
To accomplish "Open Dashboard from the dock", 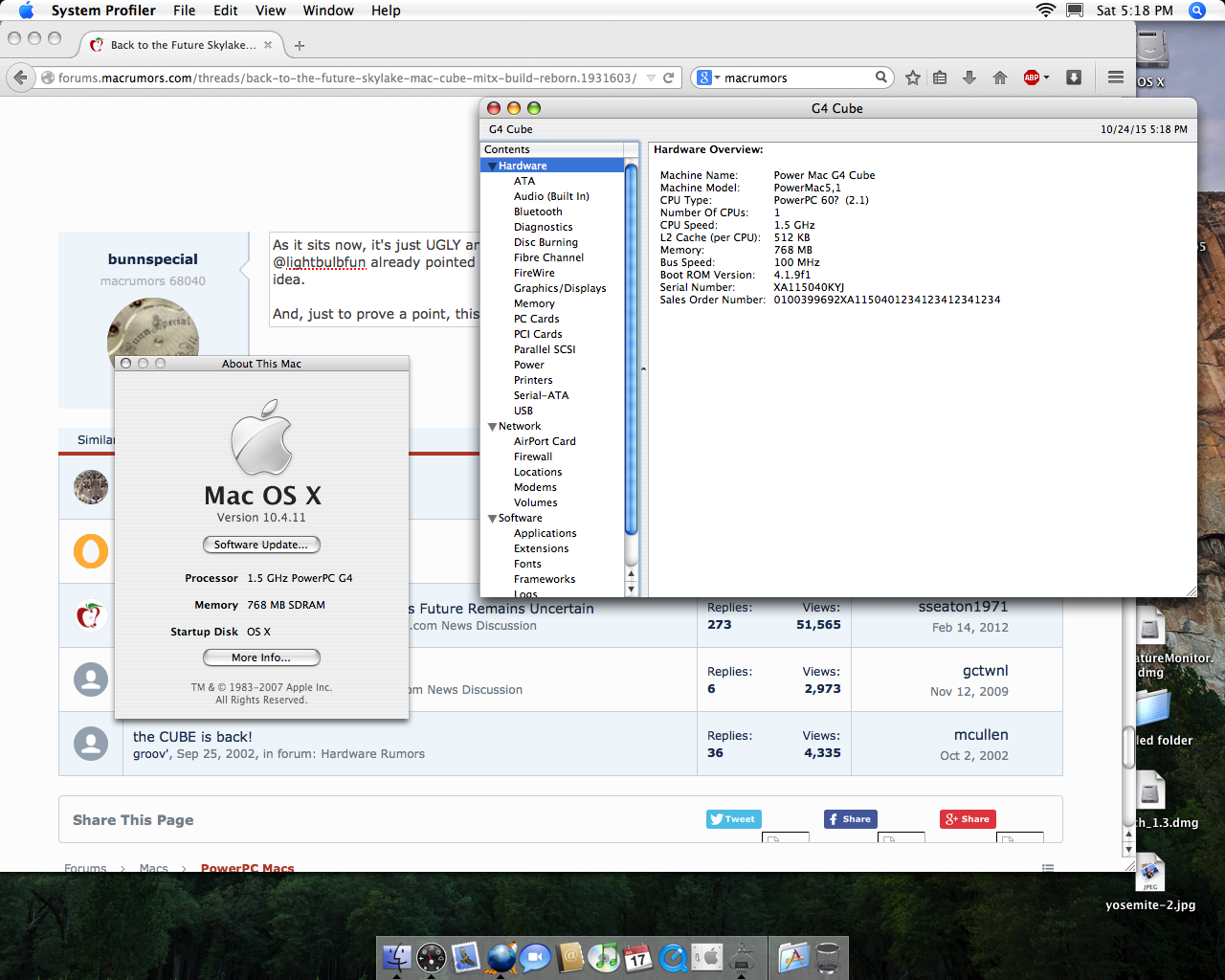I will (x=432, y=957).
